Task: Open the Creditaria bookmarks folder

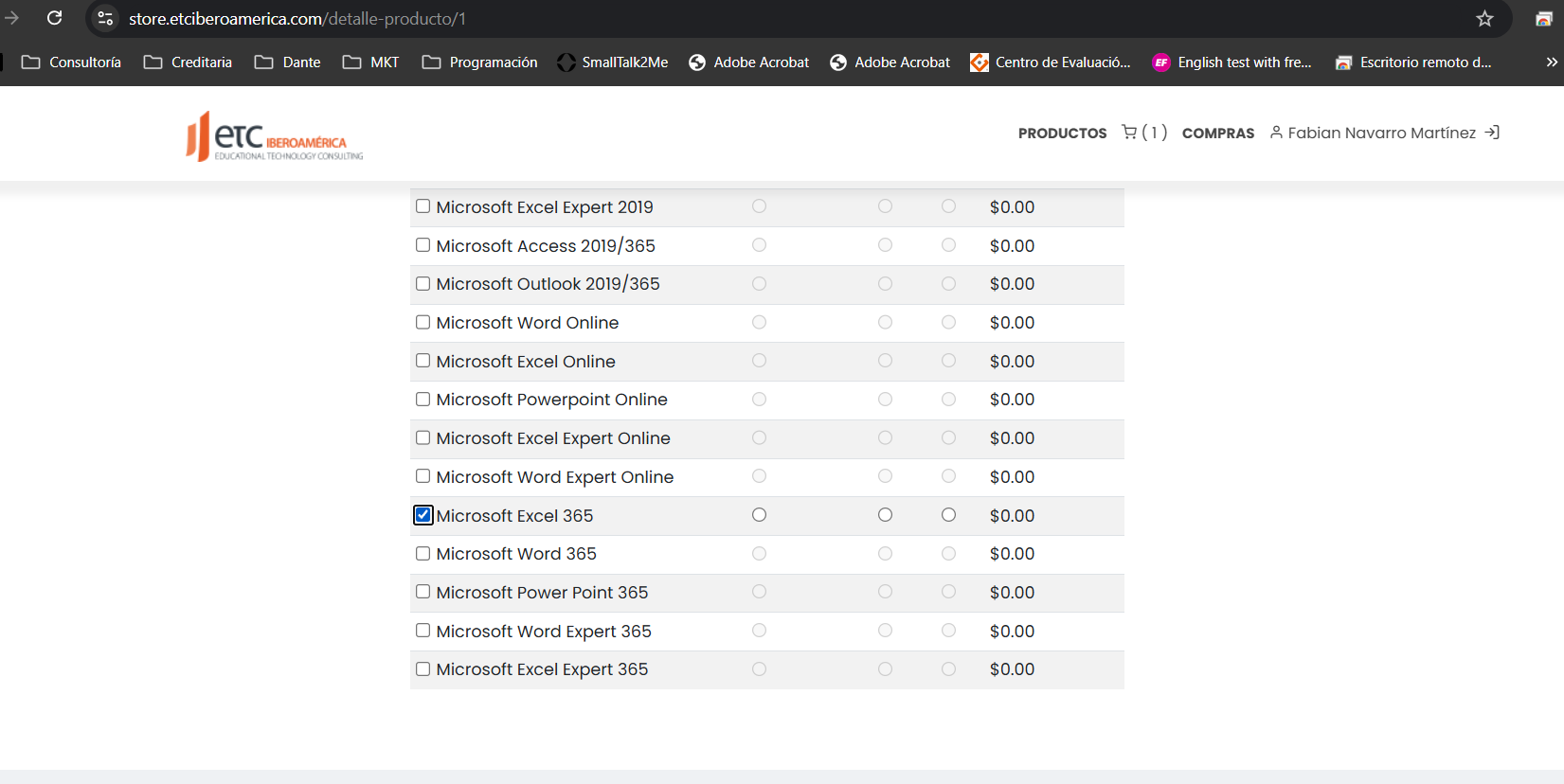Action: (x=188, y=62)
